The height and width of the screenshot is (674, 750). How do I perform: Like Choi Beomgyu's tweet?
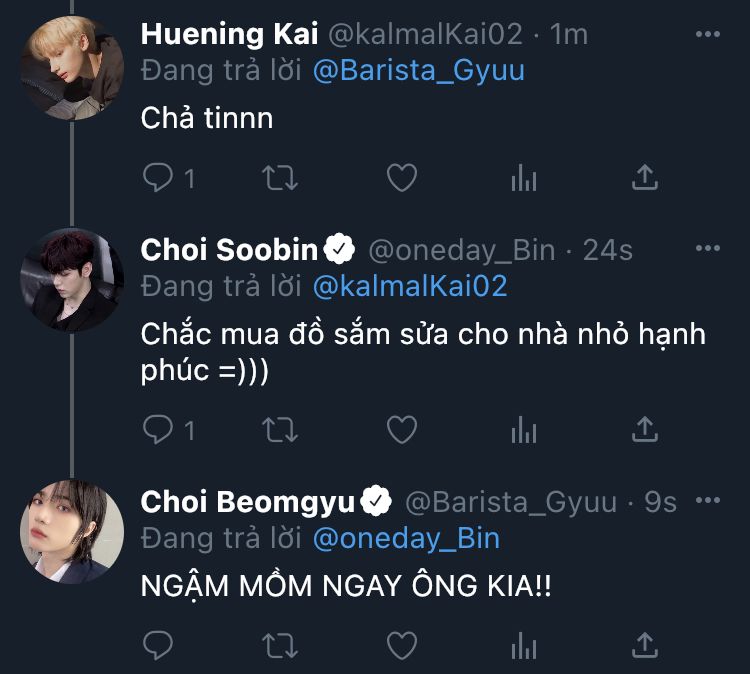[401, 642]
